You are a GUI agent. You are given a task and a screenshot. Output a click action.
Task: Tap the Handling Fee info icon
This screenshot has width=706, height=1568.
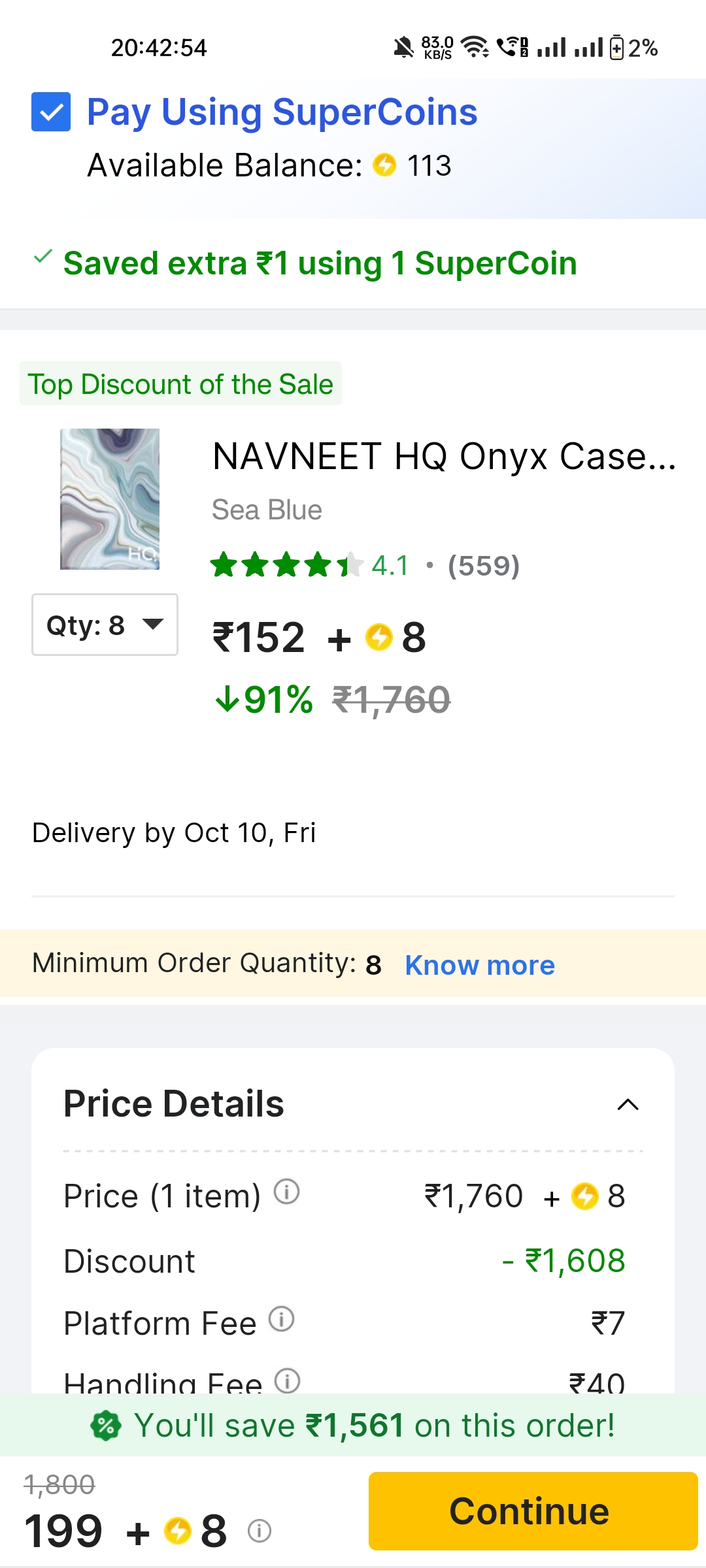tap(287, 1380)
